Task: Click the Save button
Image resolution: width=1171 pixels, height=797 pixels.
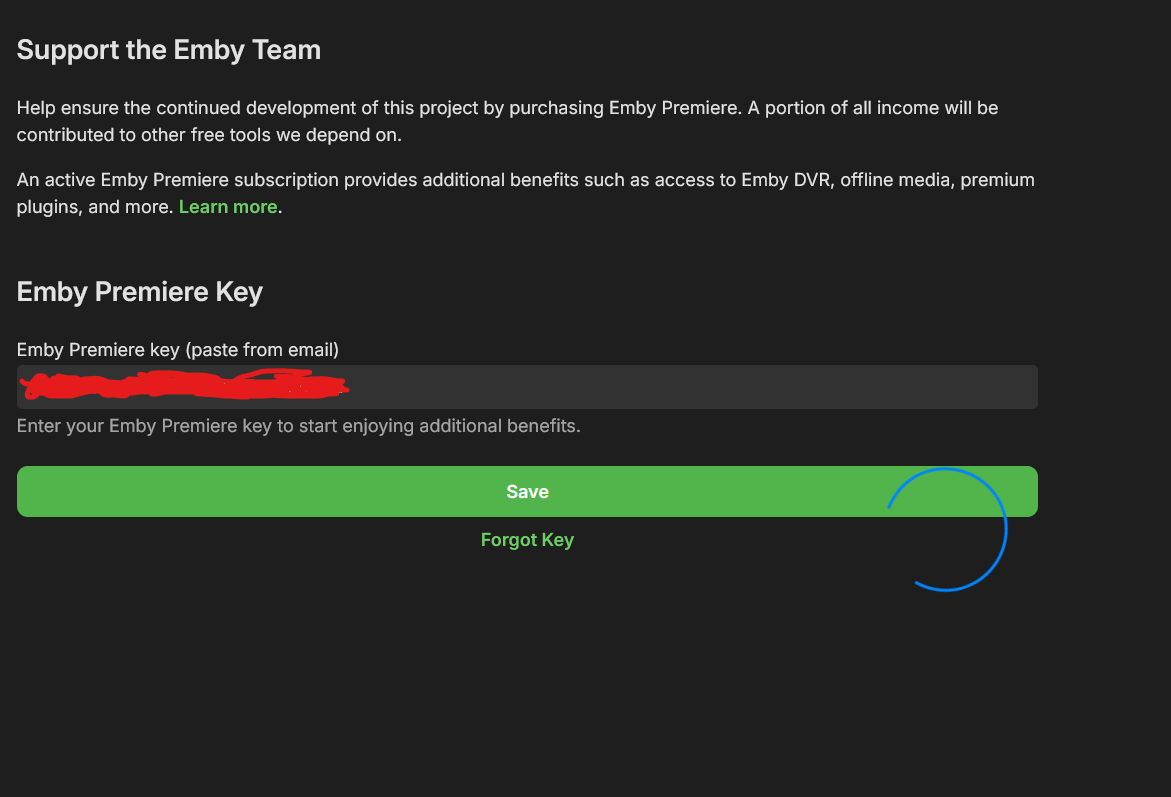Action: click(x=527, y=492)
